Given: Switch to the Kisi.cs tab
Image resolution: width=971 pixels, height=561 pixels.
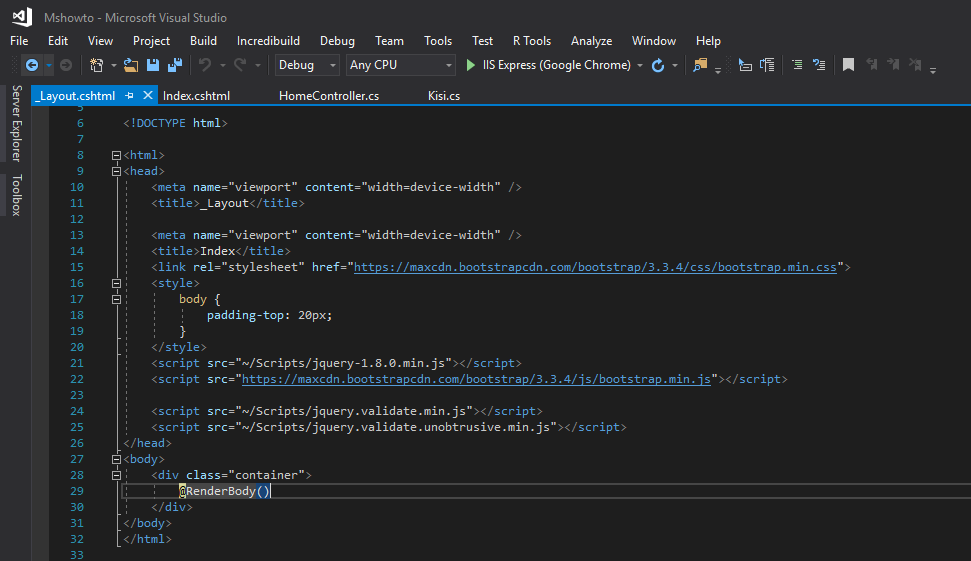Looking at the screenshot, I should click(x=444, y=96).
